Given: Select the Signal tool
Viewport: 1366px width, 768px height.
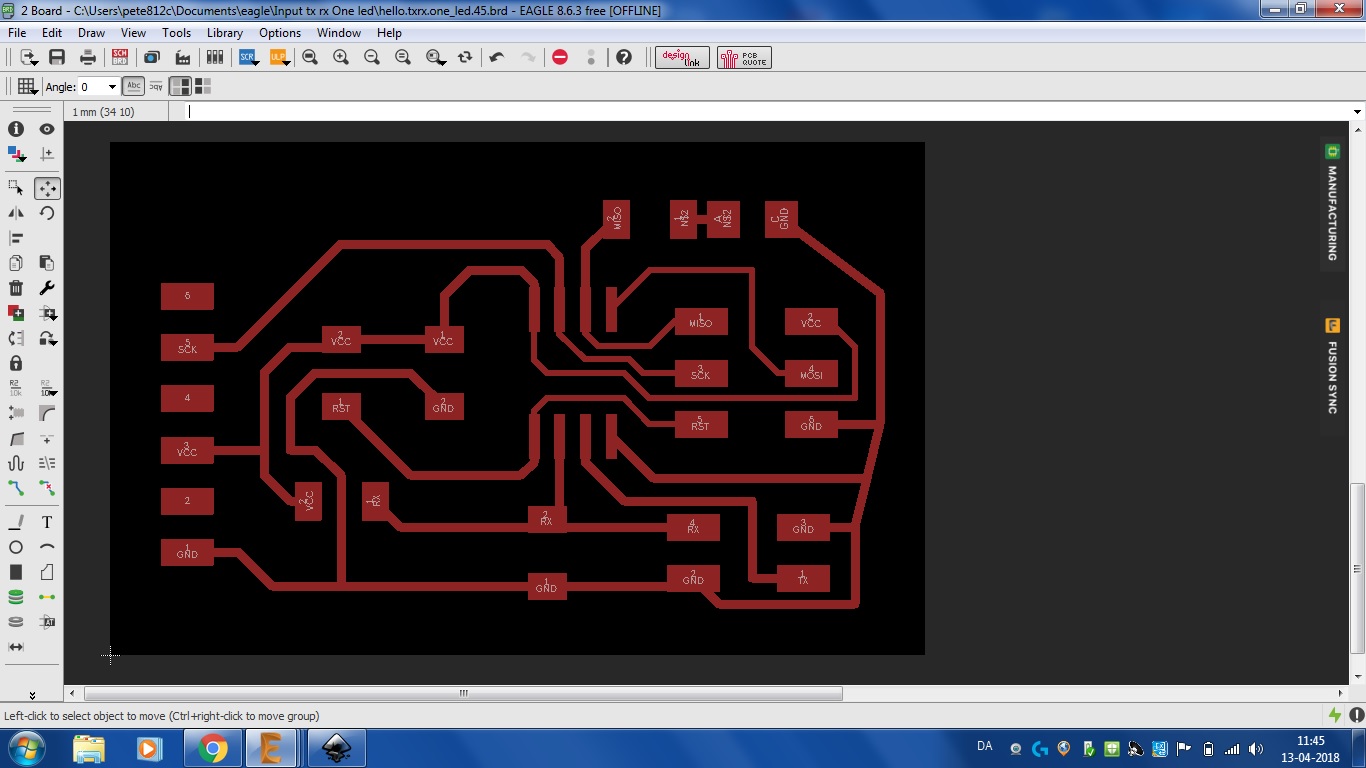Looking at the screenshot, I should click(47, 597).
